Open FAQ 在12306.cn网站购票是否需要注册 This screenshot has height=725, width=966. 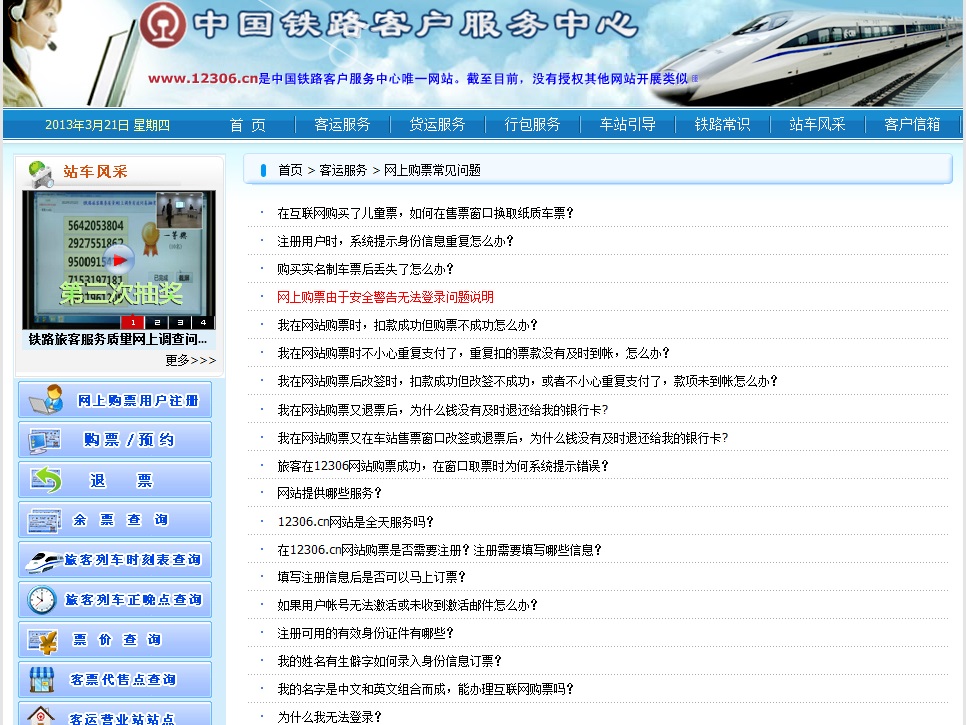(x=439, y=550)
